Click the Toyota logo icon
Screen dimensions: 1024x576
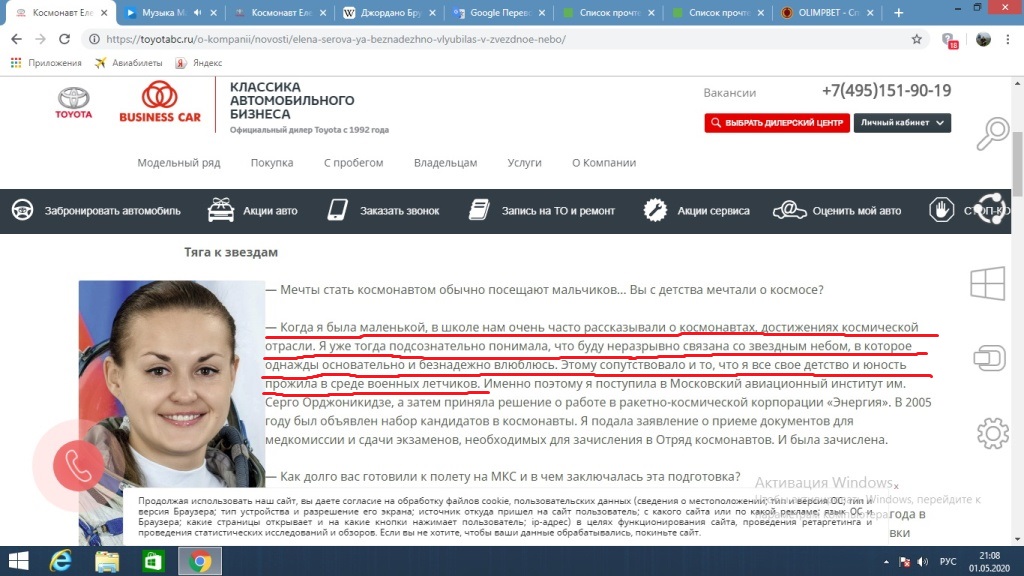click(73, 103)
